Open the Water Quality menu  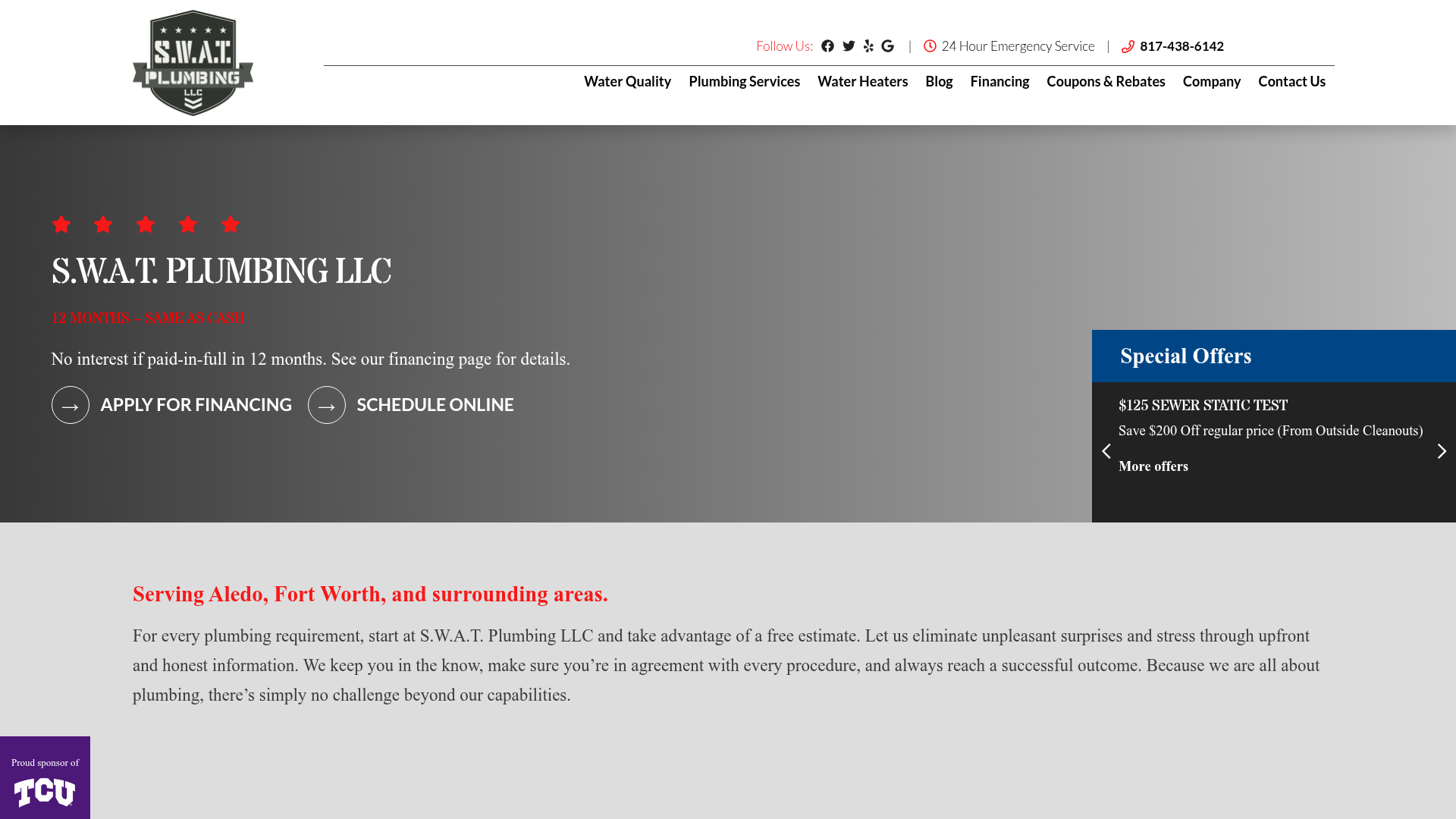(x=627, y=81)
